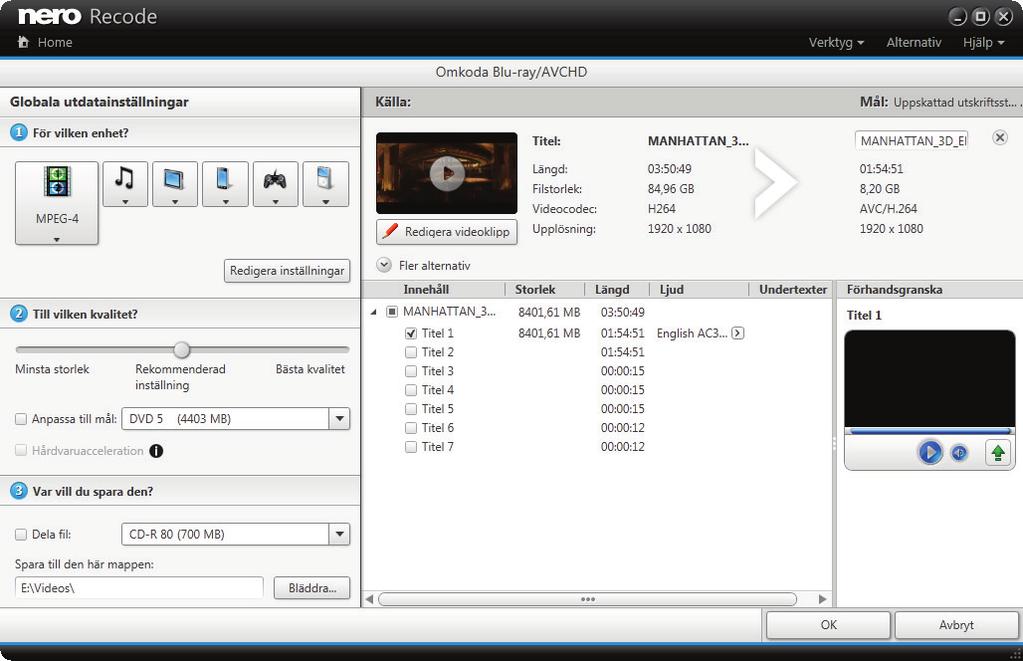
Task: Open the Alternativ menu
Action: (x=913, y=42)
